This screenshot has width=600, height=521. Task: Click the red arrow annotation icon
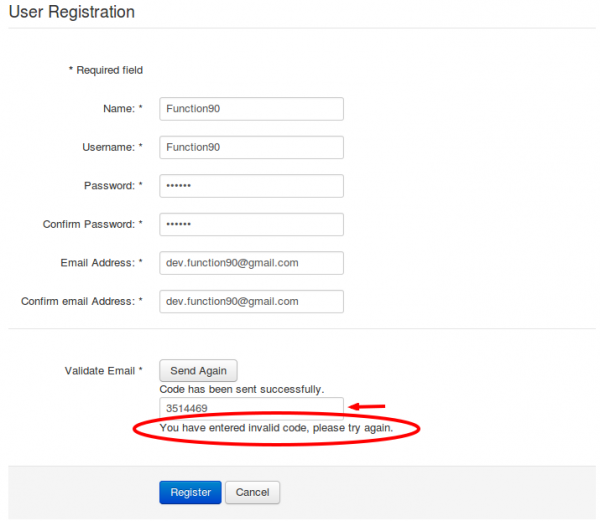367,406
